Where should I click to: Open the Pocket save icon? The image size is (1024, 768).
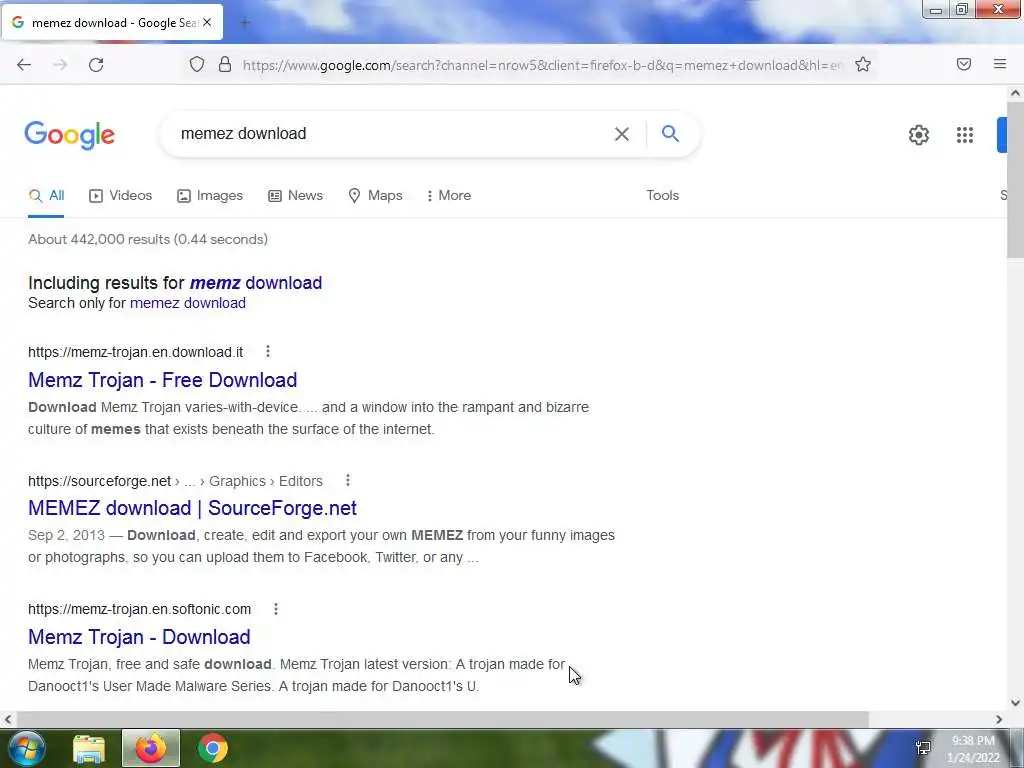click(x=964, y=64)
